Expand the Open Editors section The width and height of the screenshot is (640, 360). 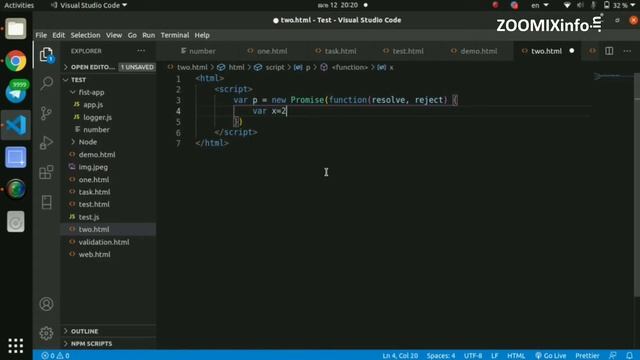(109, 67)
